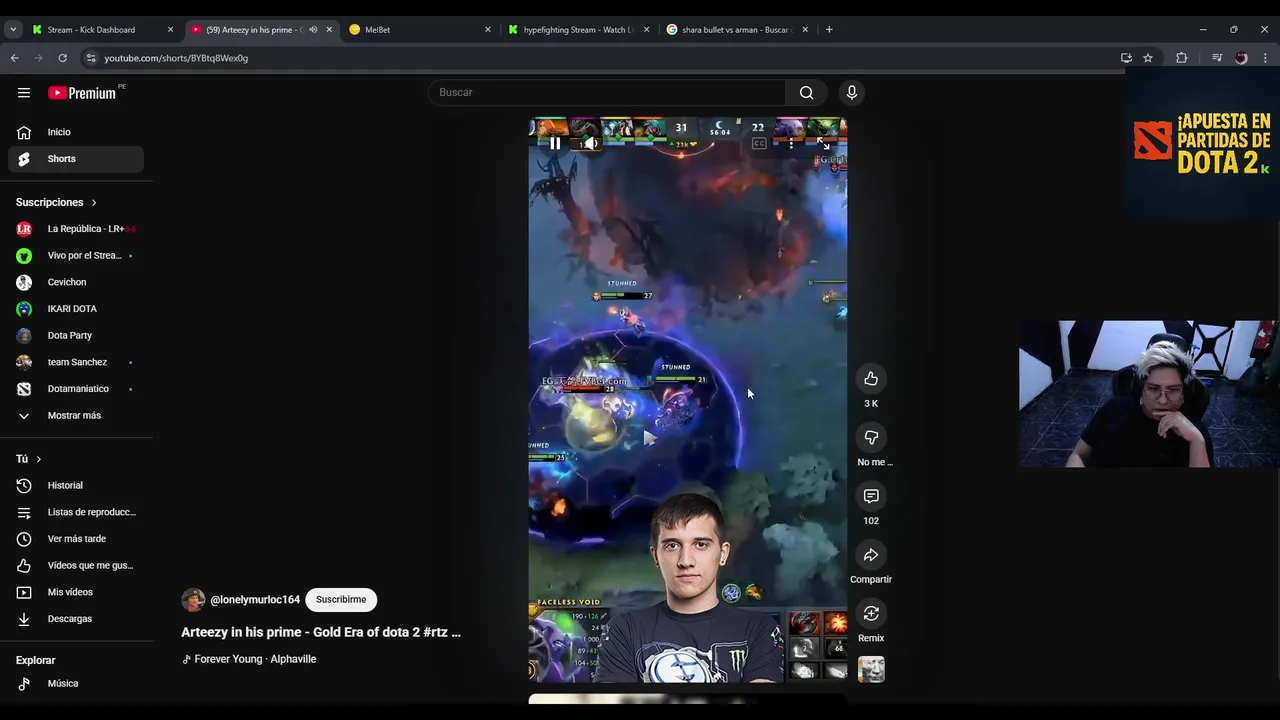Viewport: 1280px width, 720px height.
Task: Pause the Short video
Action: (x=555, y=143)
